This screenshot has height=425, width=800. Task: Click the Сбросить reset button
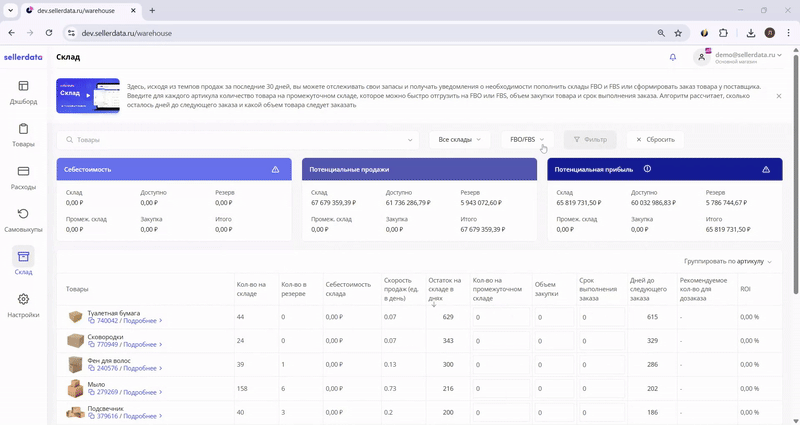(655, 140)
